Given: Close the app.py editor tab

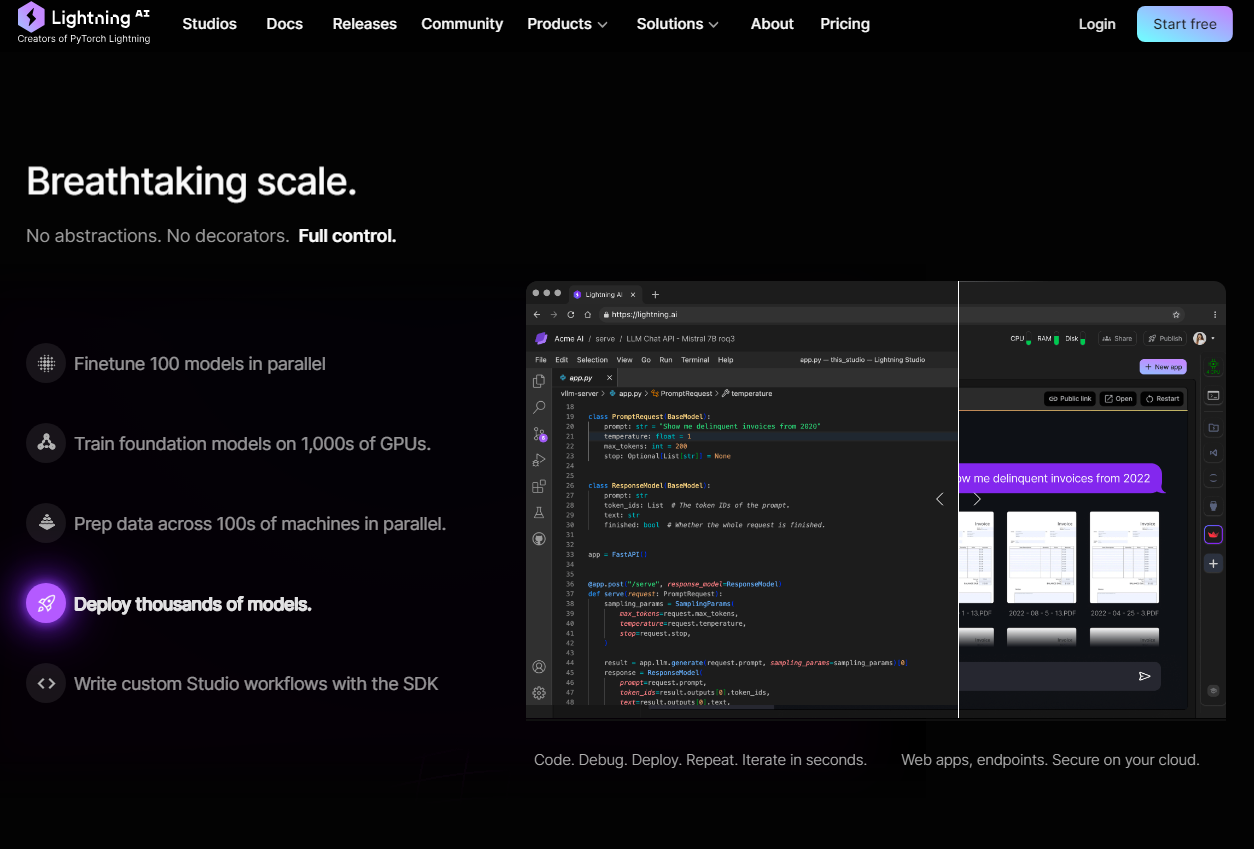Looking at the screenshot, I should [x=610, y=378].
